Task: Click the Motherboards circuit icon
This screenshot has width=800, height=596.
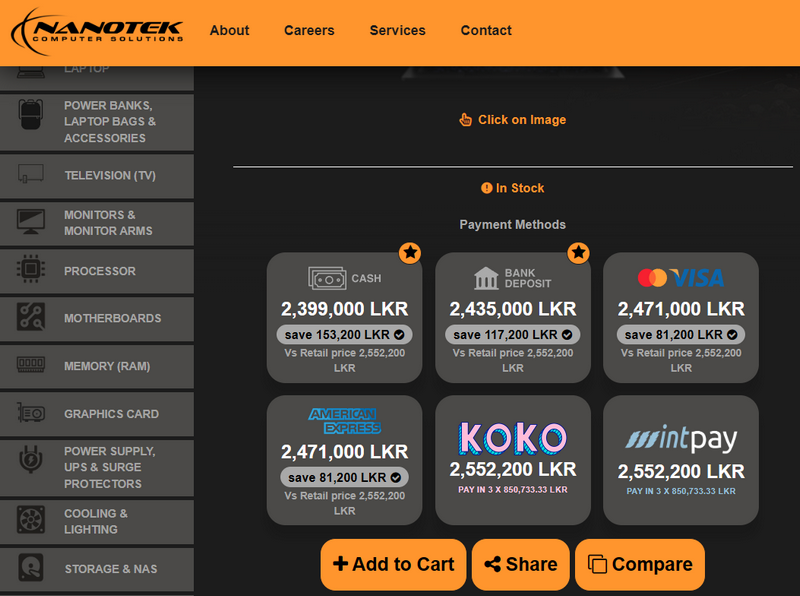Action: (x=31, y=316)
